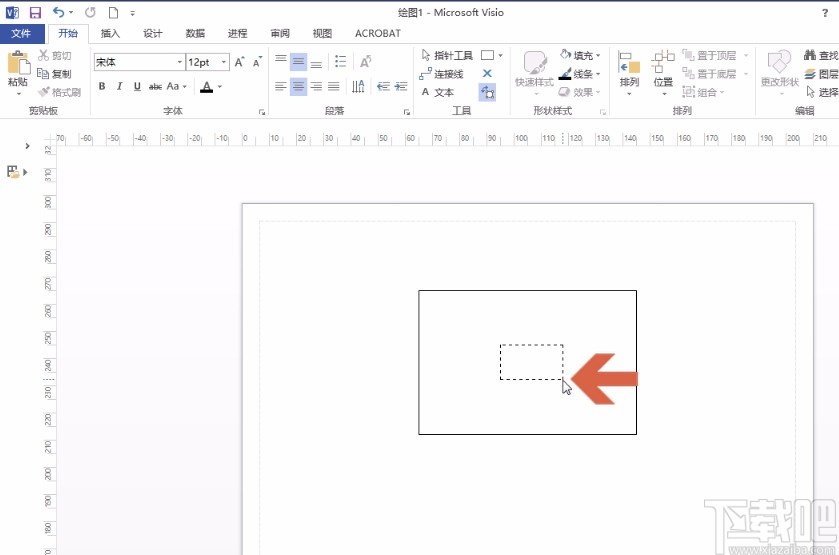This screenshot has height=555, width=839.
Task: Open the Arrange (排列) dropdown button
Action: click(x=629, y=73)
